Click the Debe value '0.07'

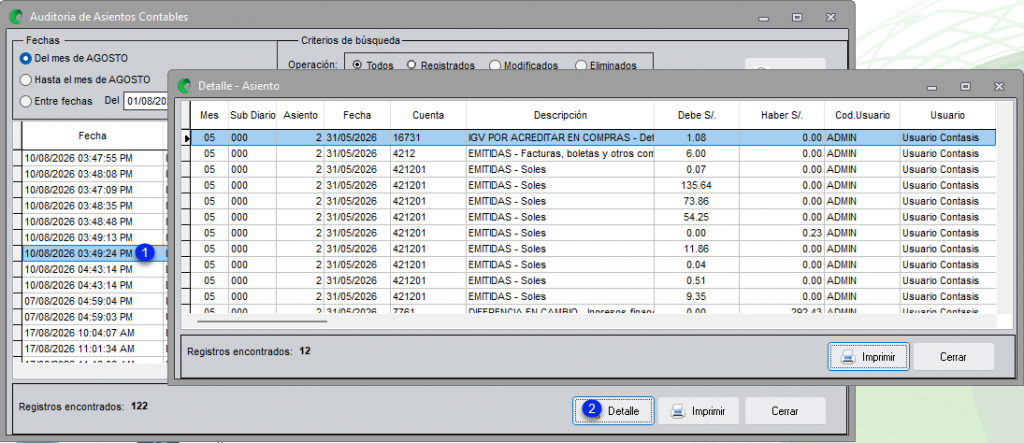click(x=697, y=169)
